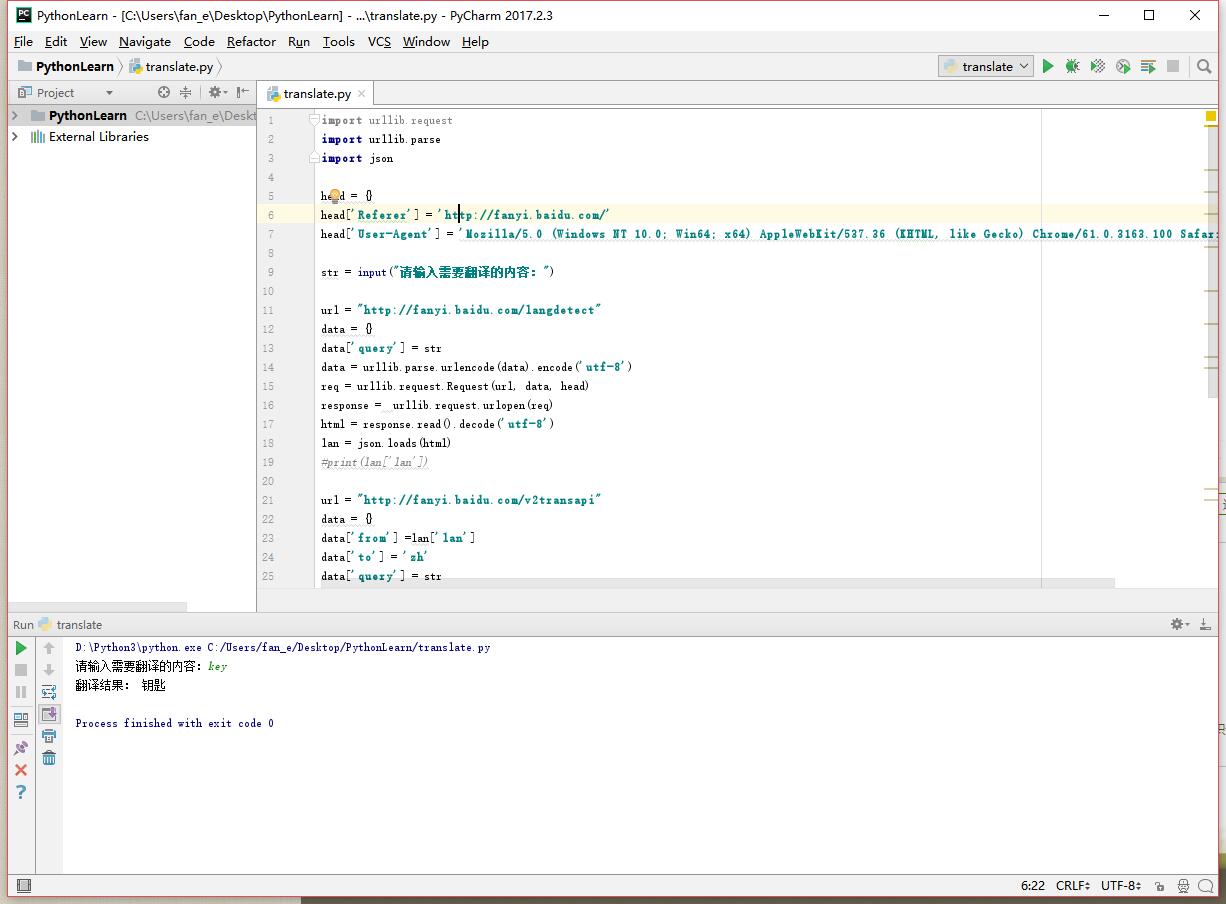The image size is (1226, 904).
Task: Toggle scroll to end of console
Action: [49, 714]
